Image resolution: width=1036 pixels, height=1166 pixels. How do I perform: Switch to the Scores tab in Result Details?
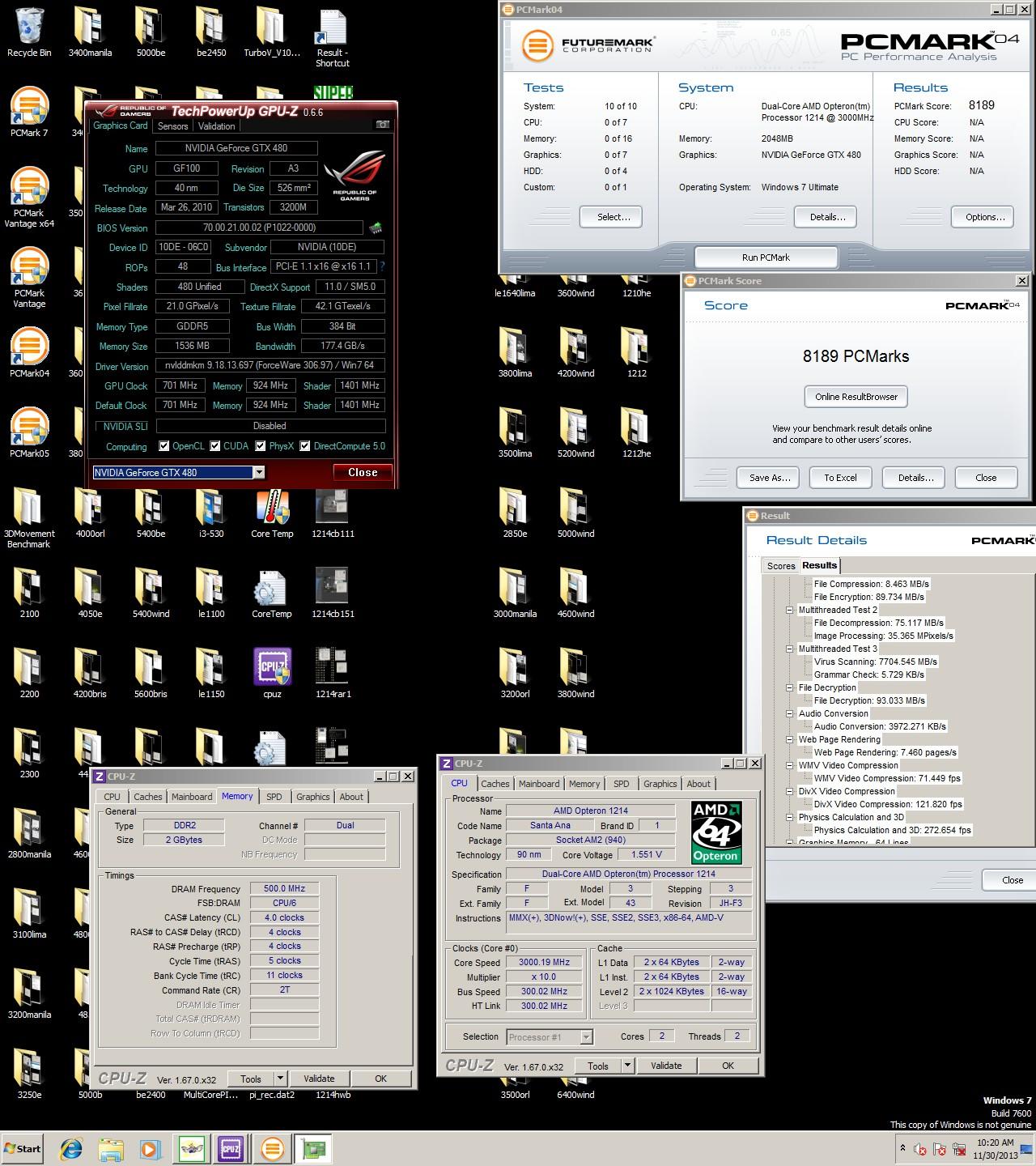(781, 566)
